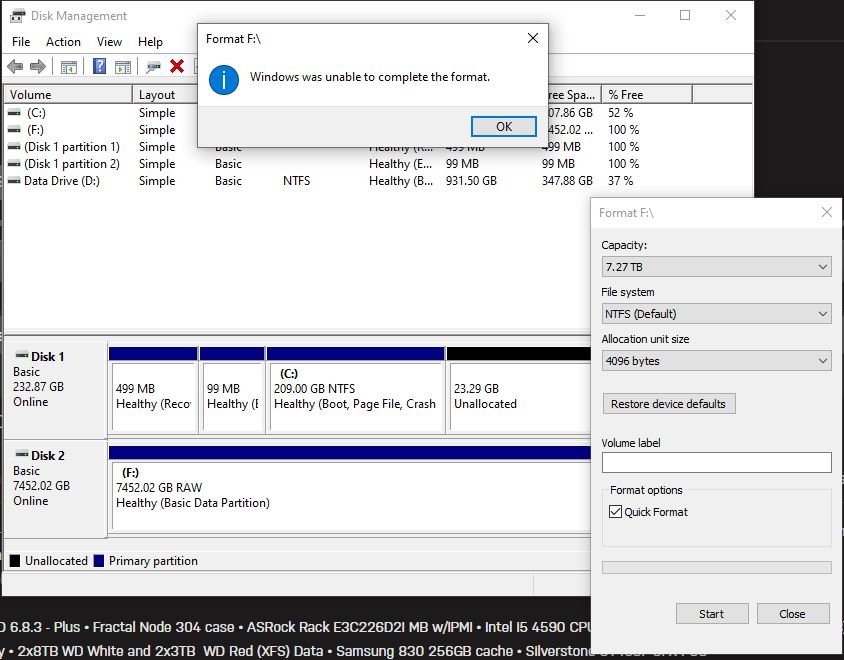Open the Capacity dropdown showing 7.27 TB
The height and width of the screenshot is (660, 844).
click(x=716, y=267)
